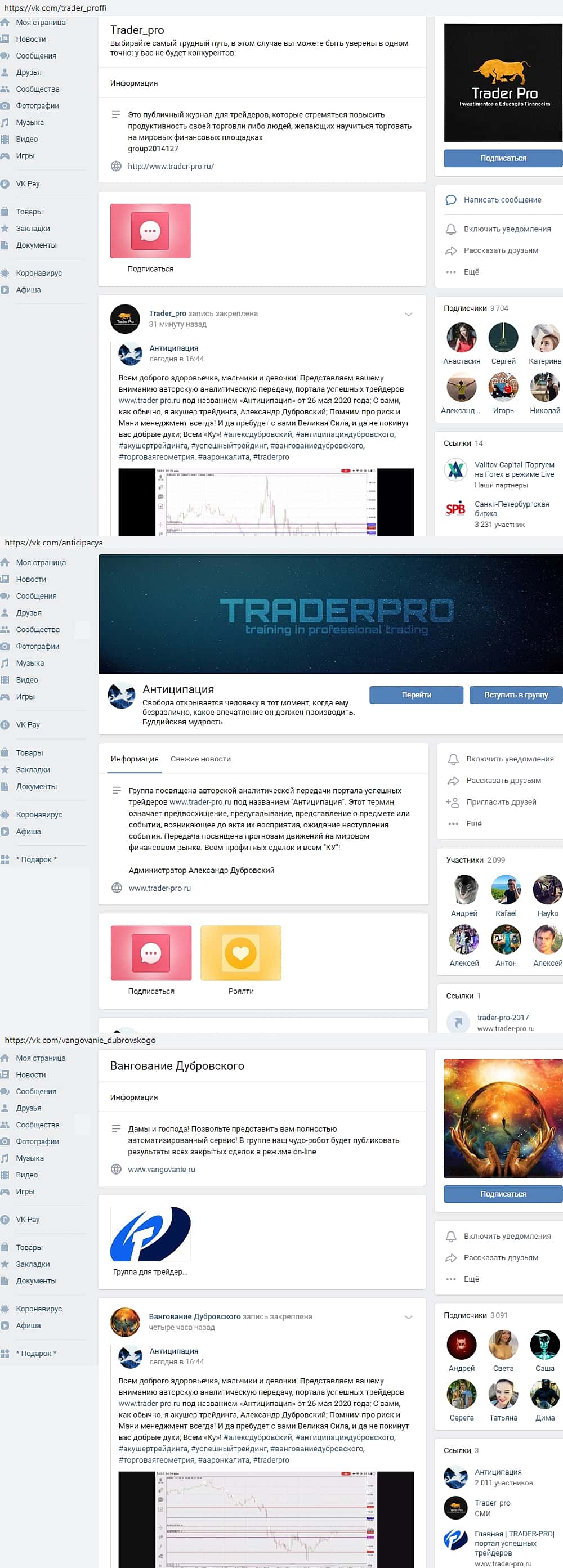563x1568 pixels.
Task: Click Trader_pro СМИ icon in Вангование links list
Action: click(455, 1508)
